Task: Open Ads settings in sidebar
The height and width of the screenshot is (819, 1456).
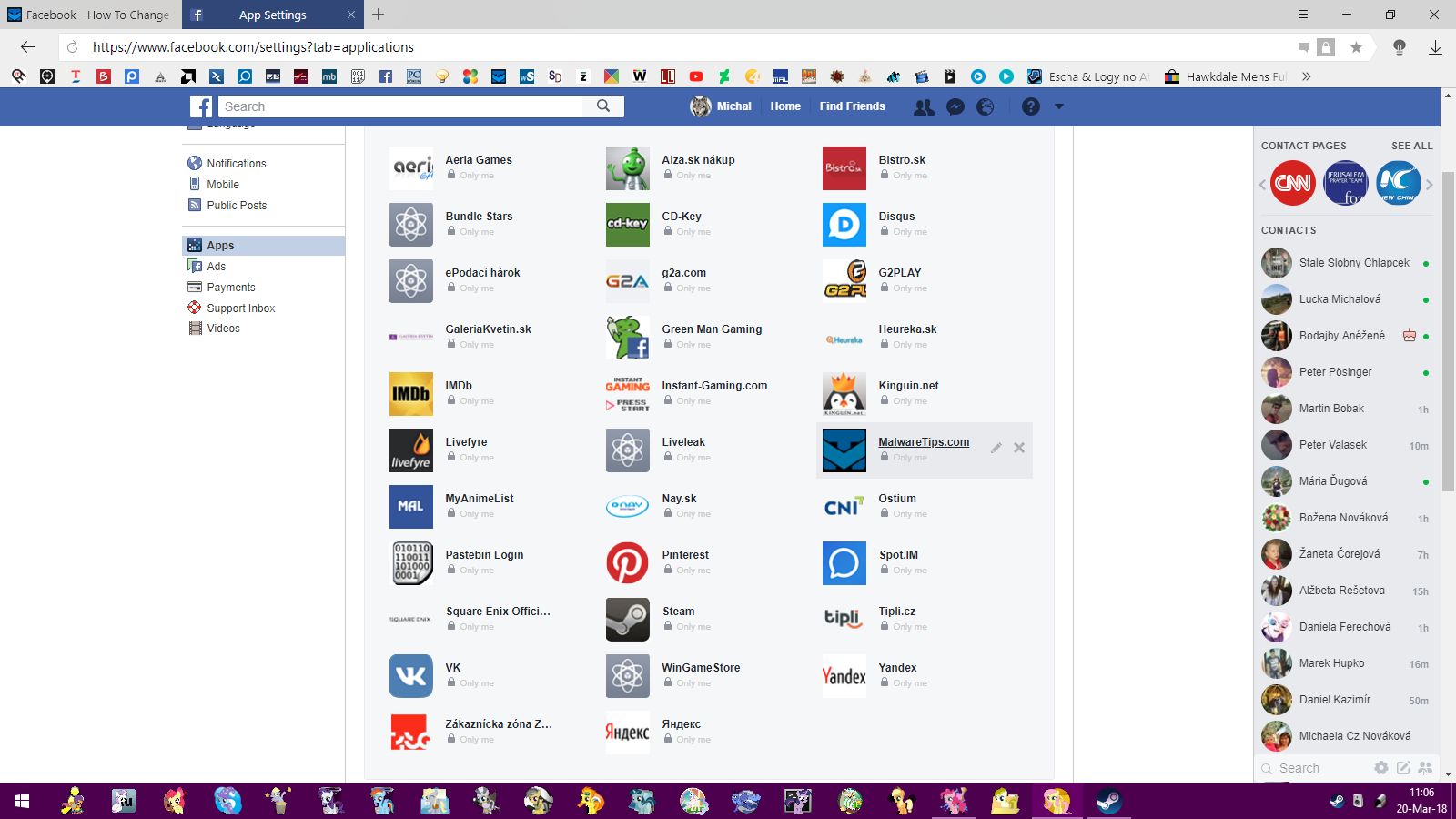Action: pos(216,267)
